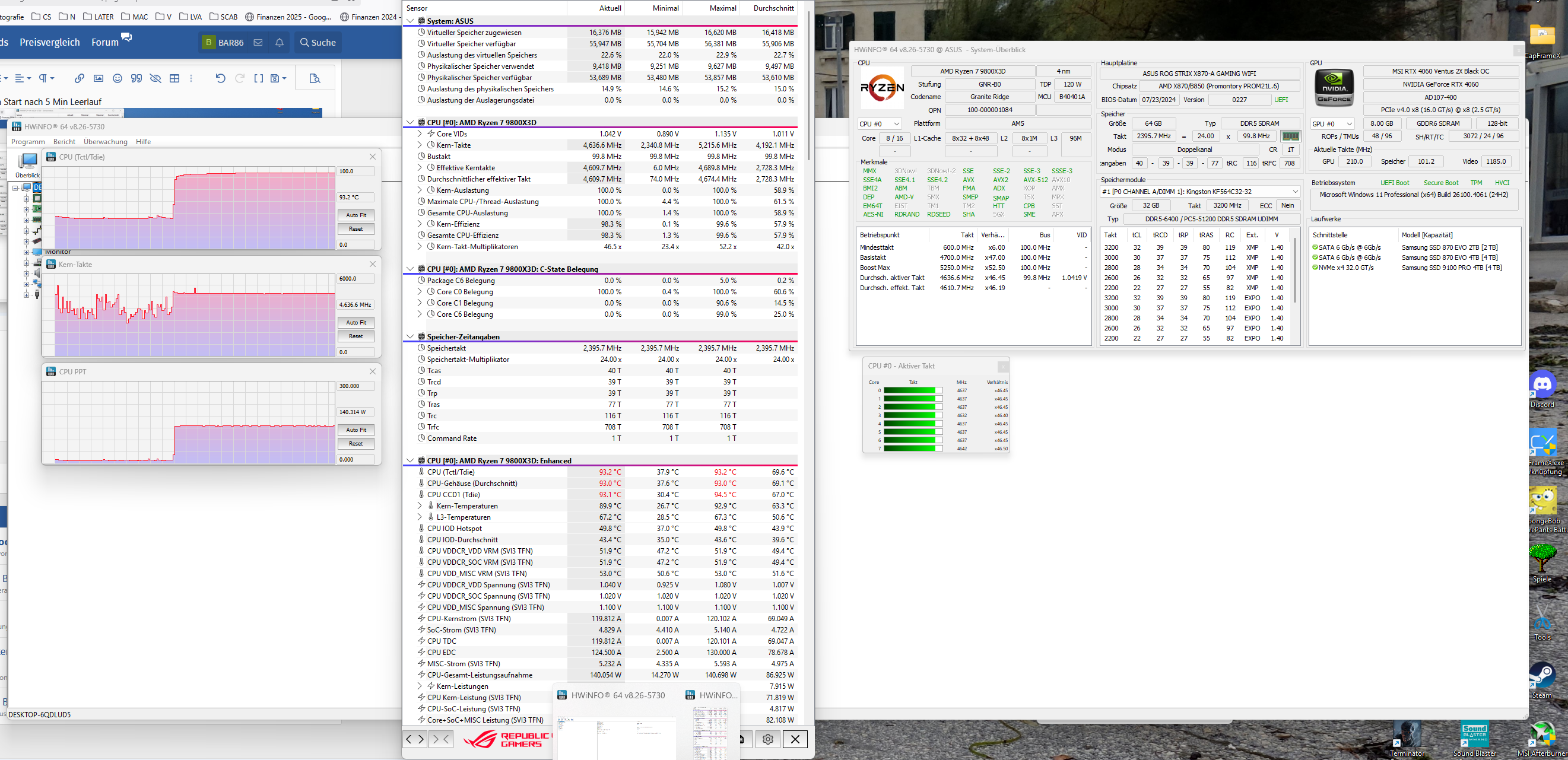Open the emoji smiley picker

pyautogui.click(x=118, y=78)
